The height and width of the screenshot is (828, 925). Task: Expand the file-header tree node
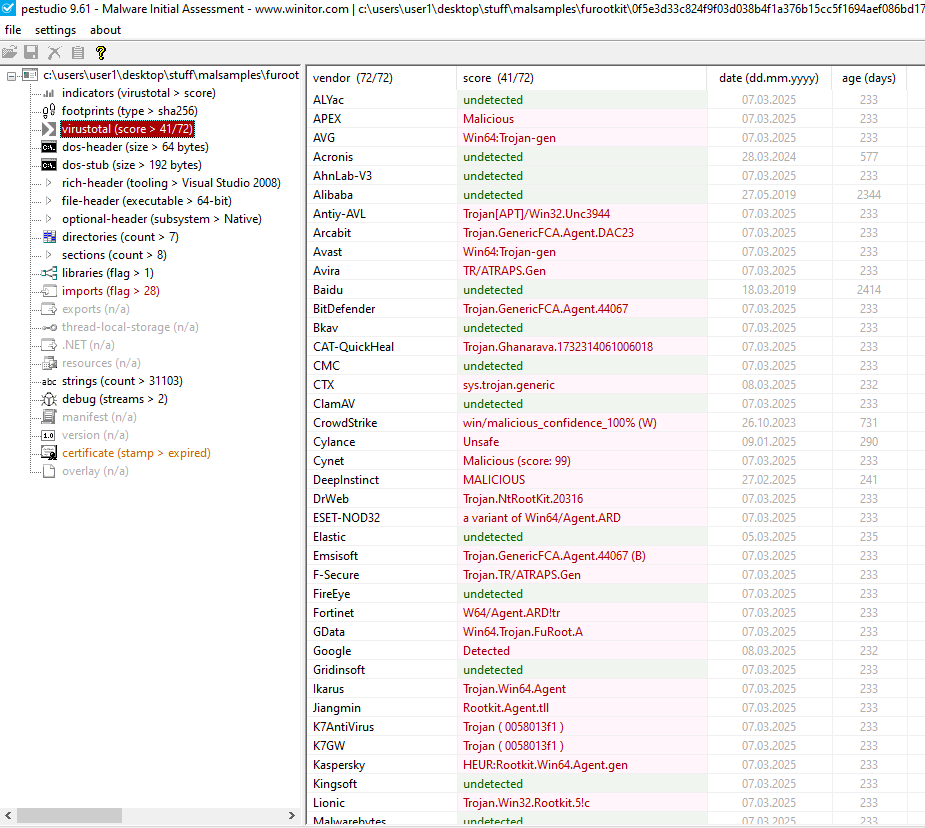[x=48, y=201]
